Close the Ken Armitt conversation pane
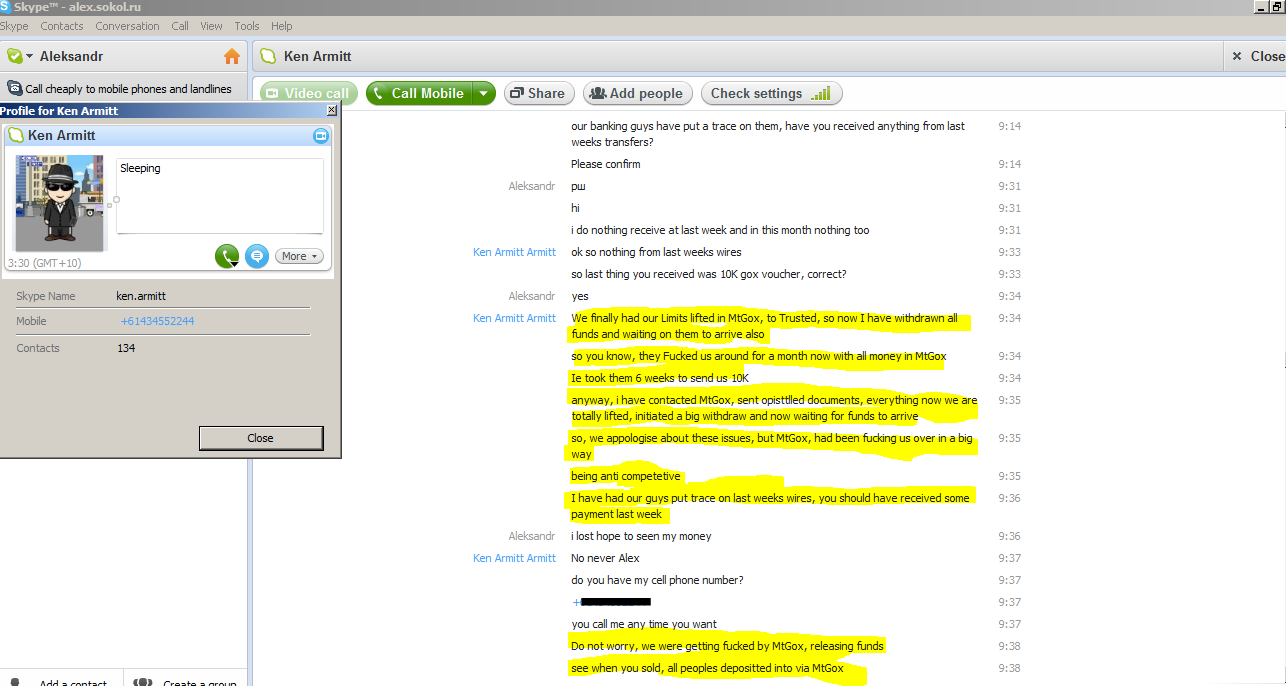 point(1256,56)
